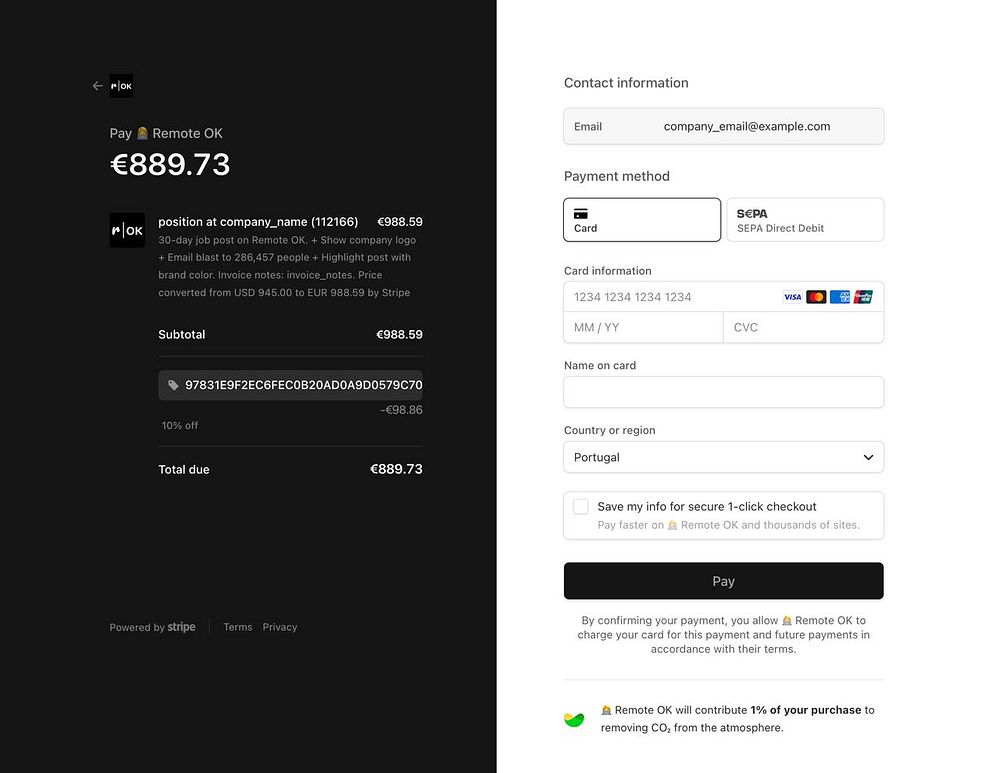Enable Save my info for 1-click checkout
This screenshot has width=1000, height=773.
pyautogui.click(x=580, y=506)
